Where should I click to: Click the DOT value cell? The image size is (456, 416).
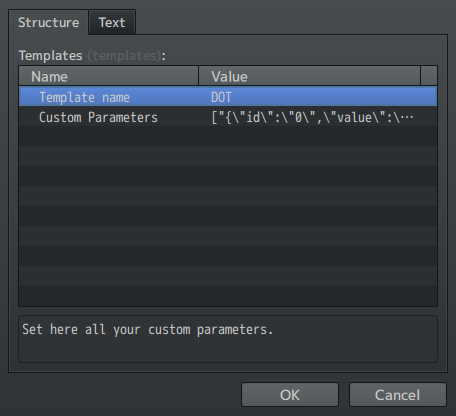(221, 97)
